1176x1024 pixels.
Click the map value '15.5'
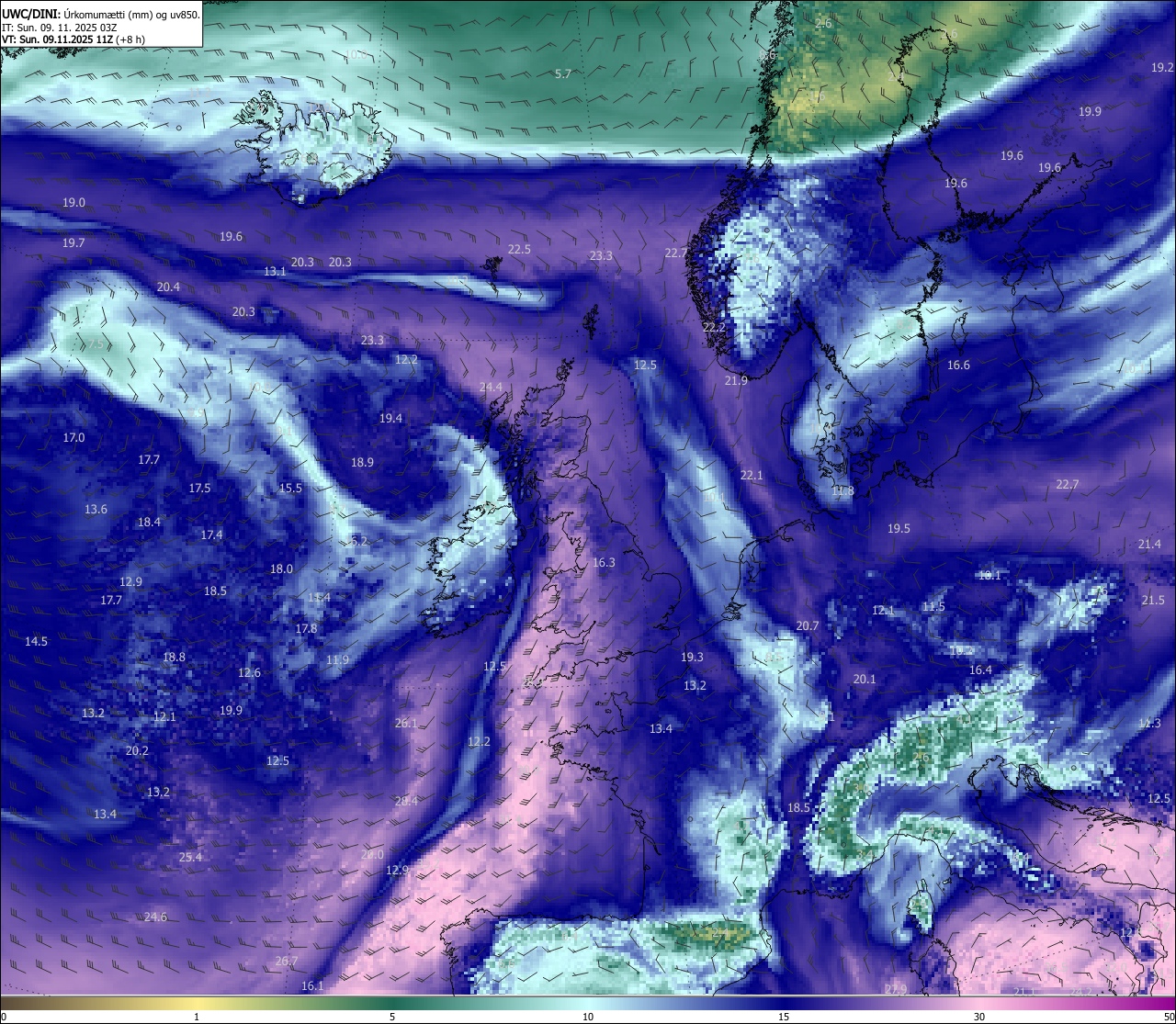(290, 488)
